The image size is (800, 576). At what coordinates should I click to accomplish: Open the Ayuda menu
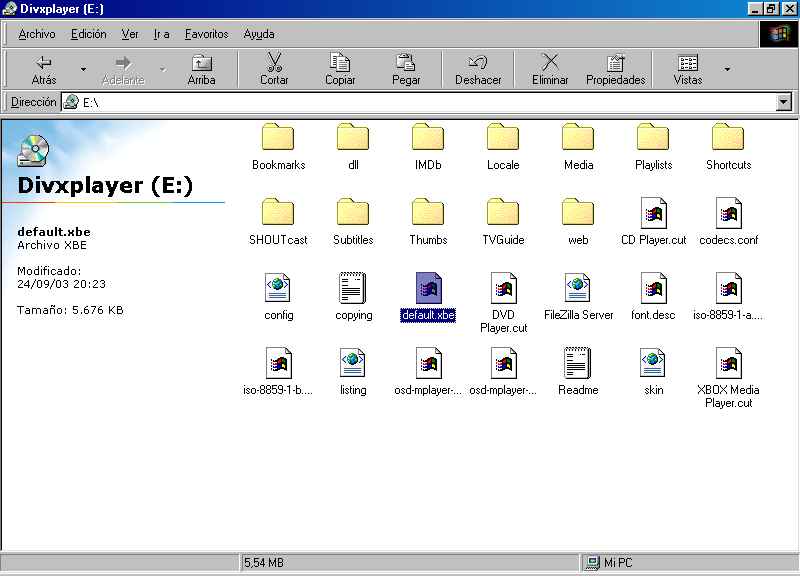pyautogui.click(x=259, y=34)
